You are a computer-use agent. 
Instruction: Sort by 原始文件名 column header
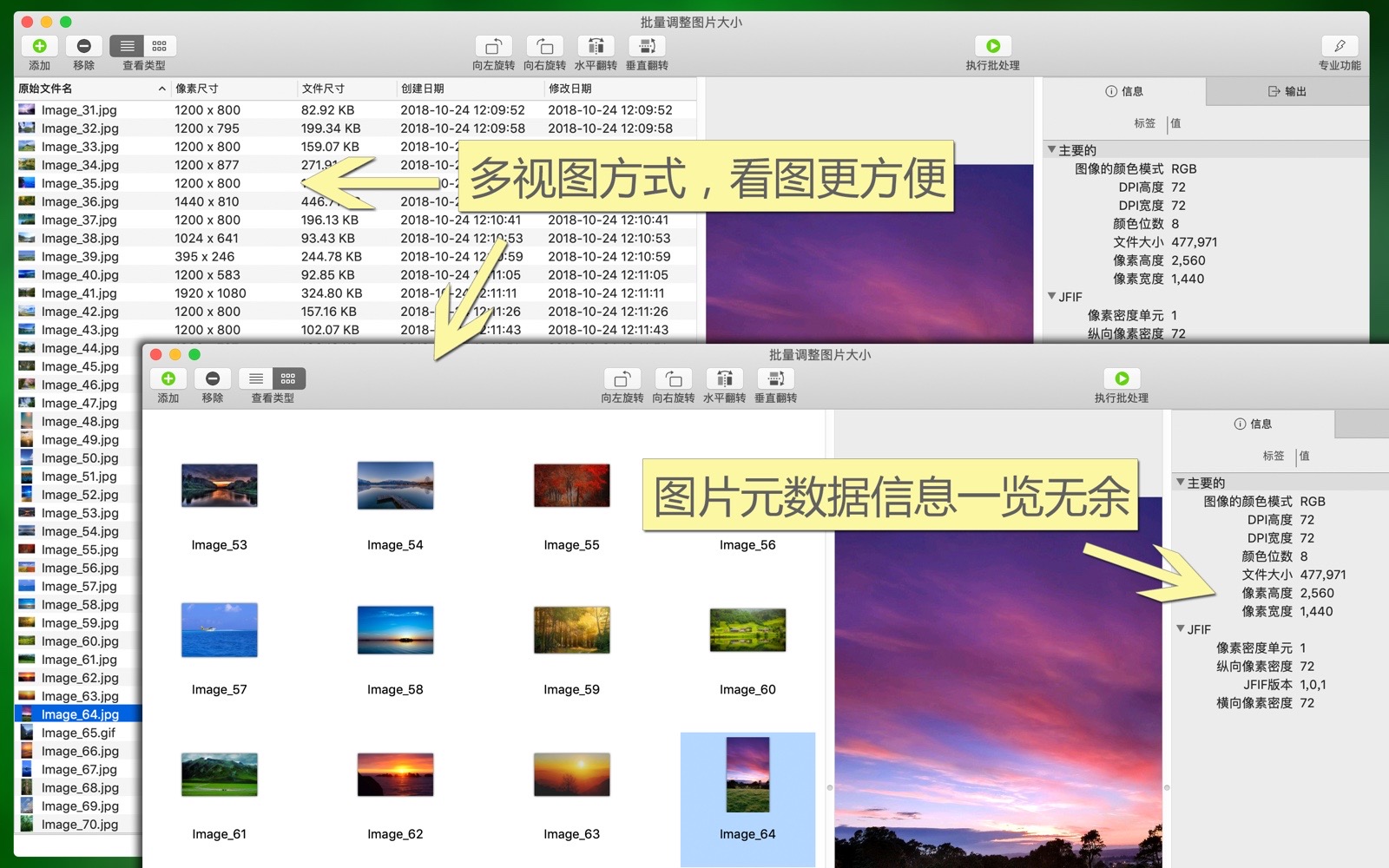tap(87, 89)
